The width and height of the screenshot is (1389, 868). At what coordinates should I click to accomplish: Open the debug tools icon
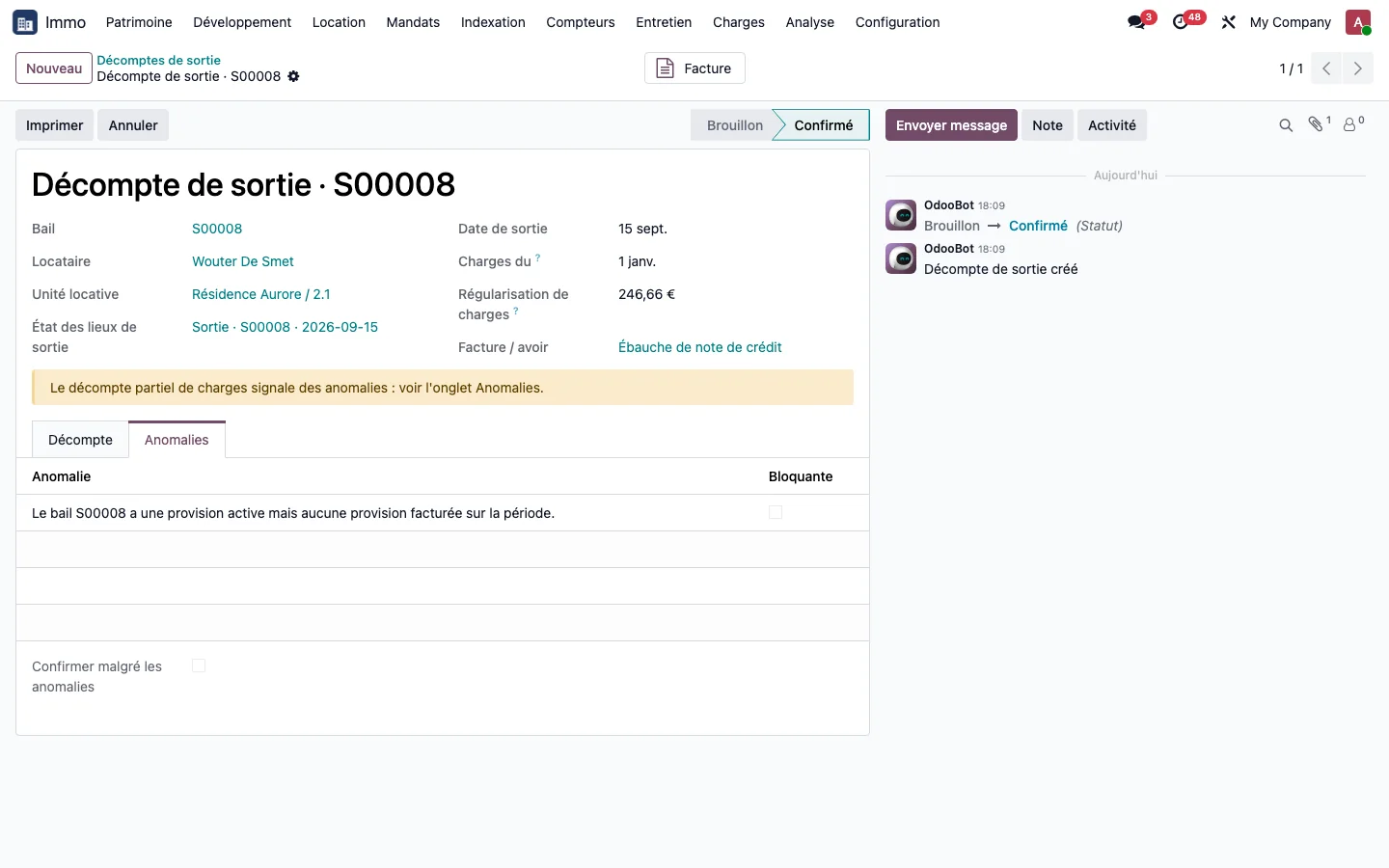click(x=1228, y=22)
